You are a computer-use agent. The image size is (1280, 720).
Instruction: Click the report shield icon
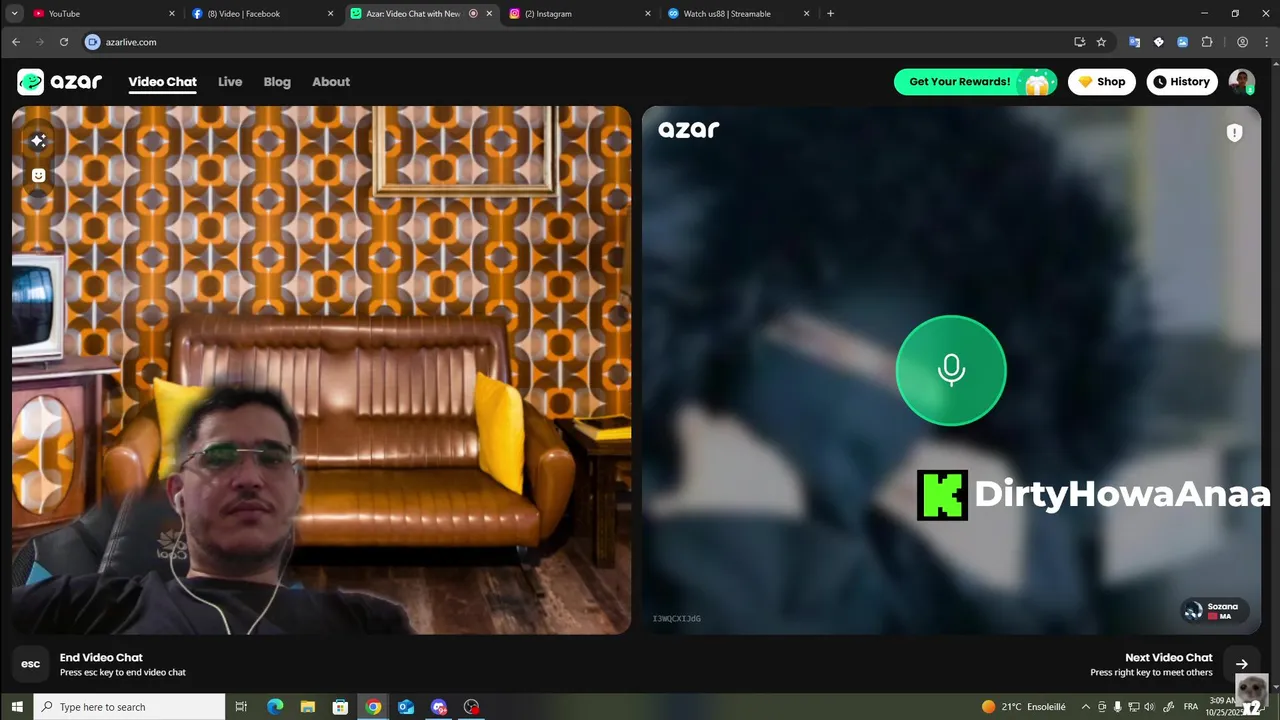pyautogui.click(x=1234, y=133)
